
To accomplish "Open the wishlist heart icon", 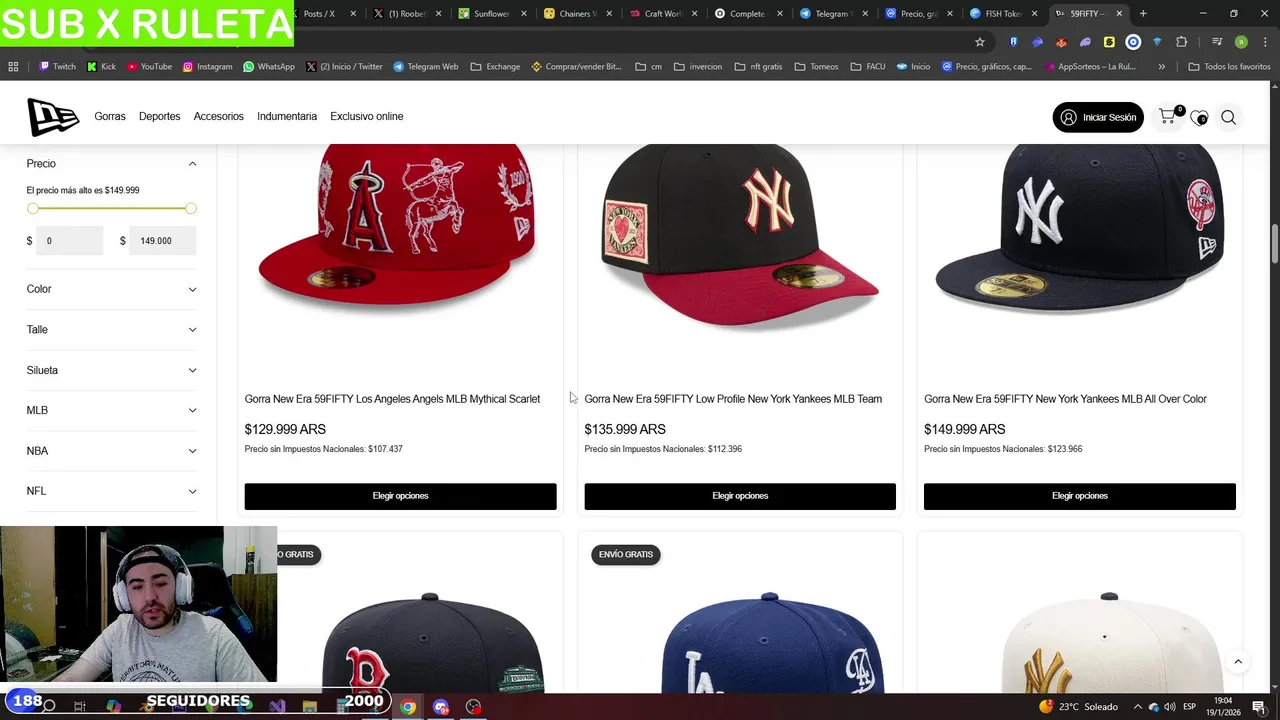I will [x=1199, y=118].
